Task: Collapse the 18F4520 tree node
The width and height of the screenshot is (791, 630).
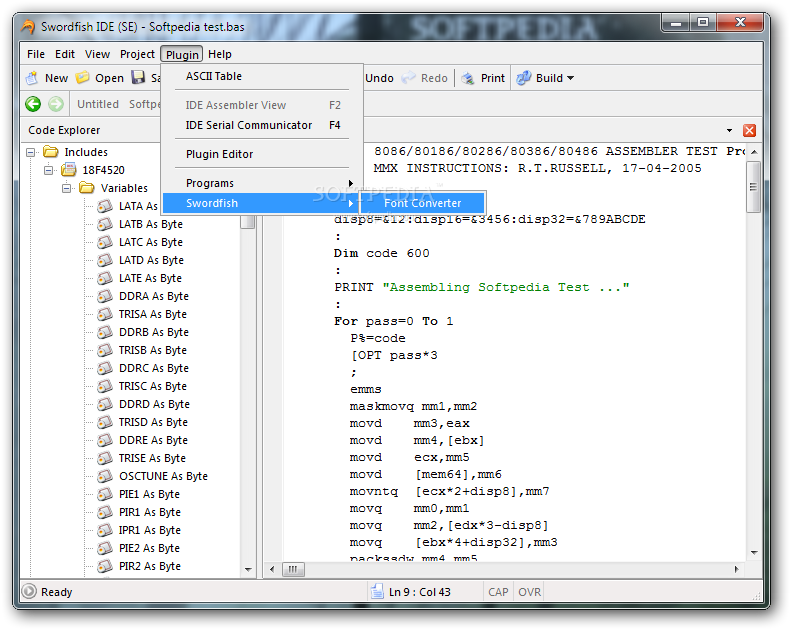Action: click(49, 170)
